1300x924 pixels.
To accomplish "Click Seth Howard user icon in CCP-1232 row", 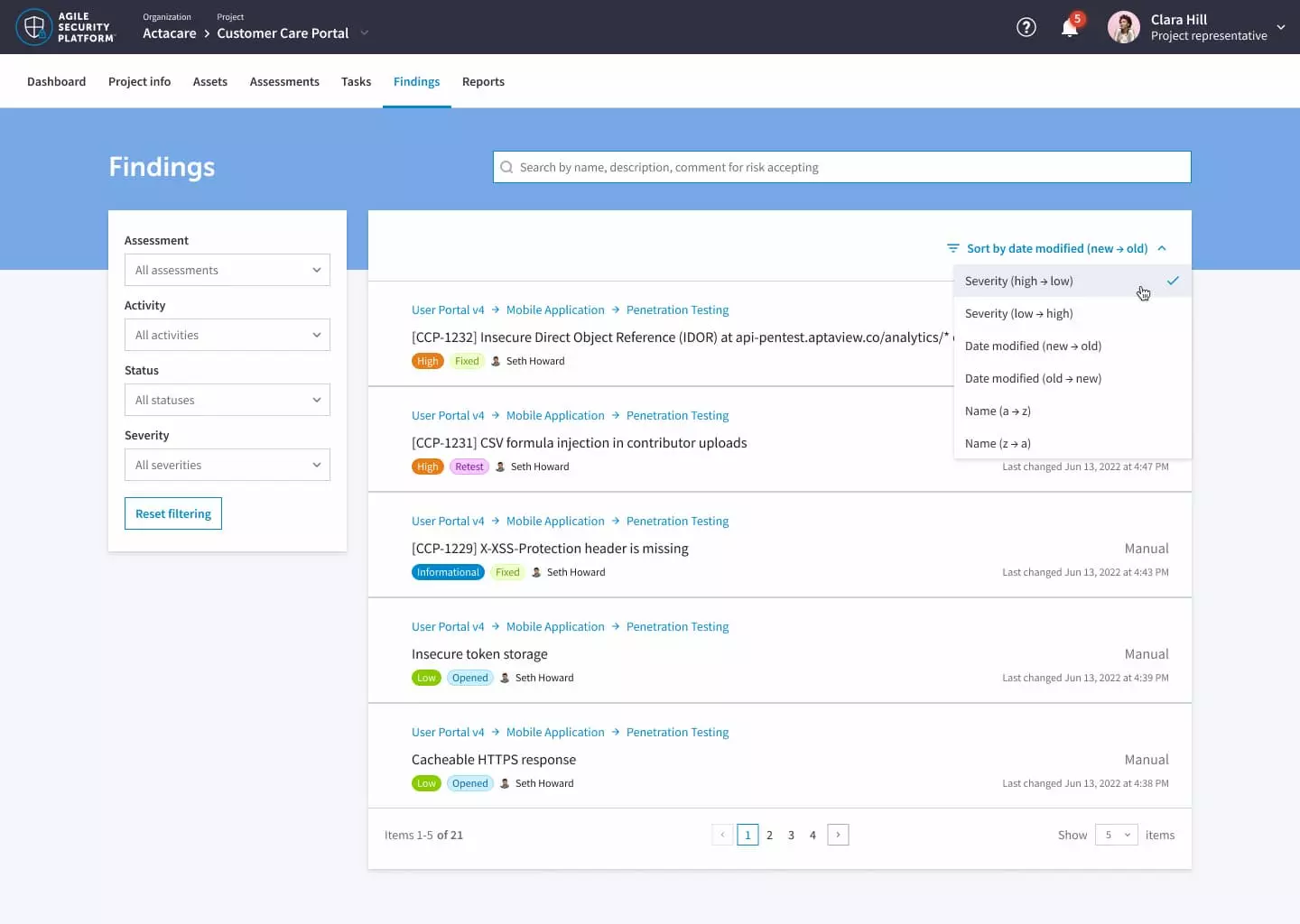I will (496, 361).
